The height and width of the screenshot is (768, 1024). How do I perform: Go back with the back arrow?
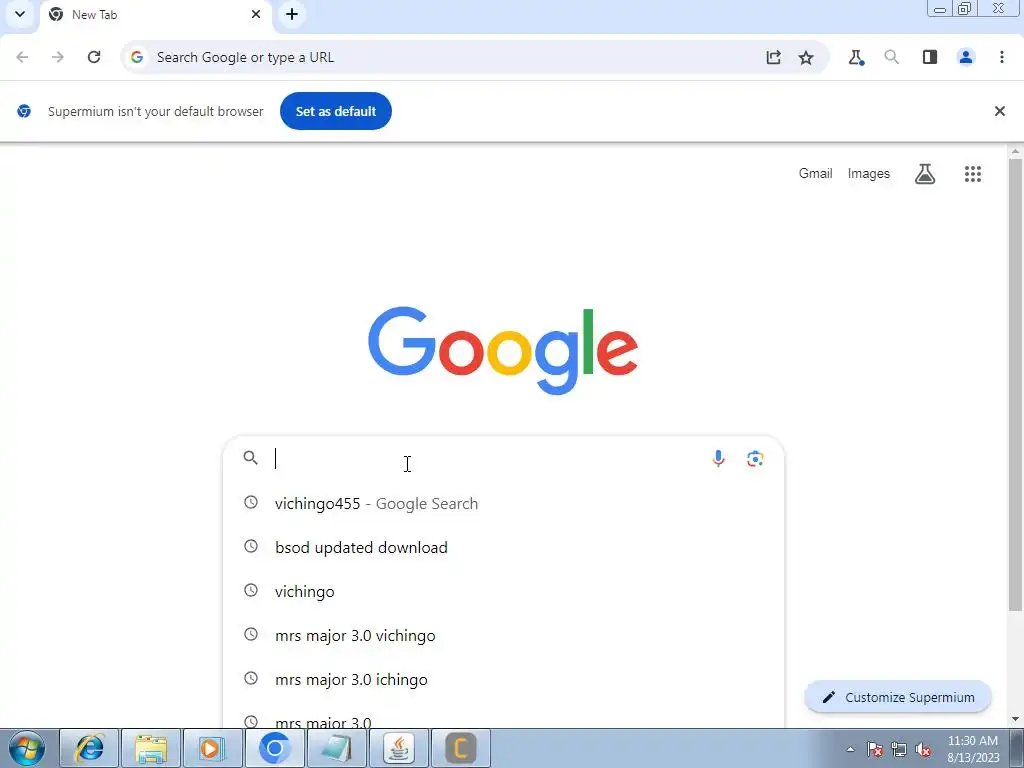(22, 57)
